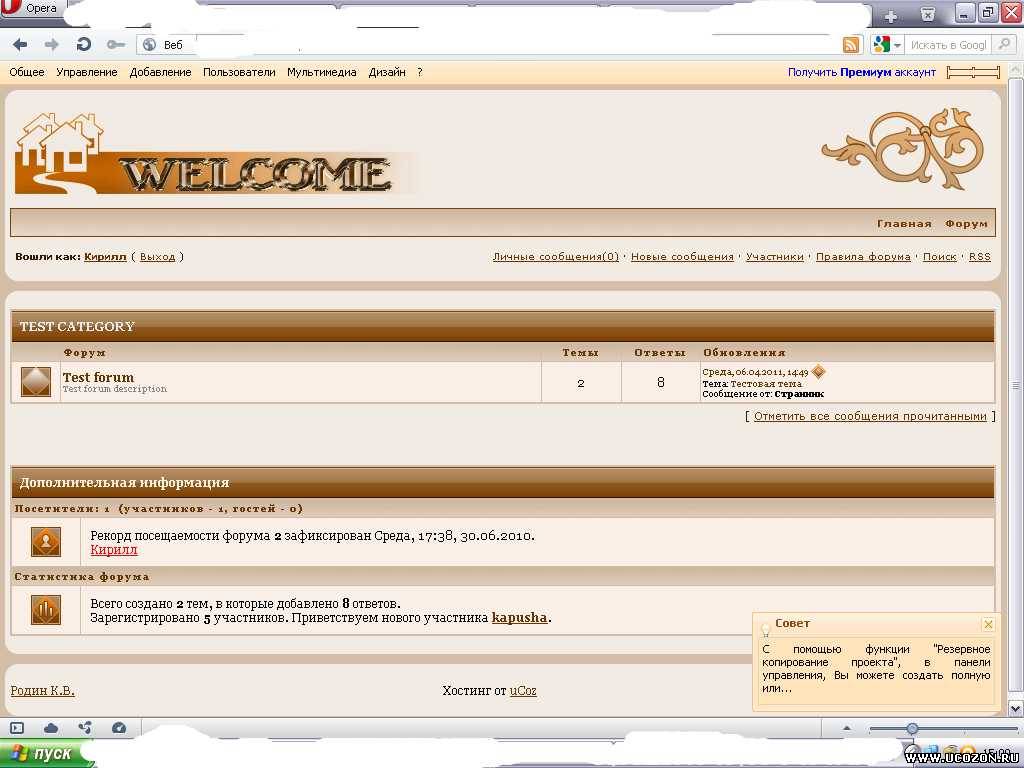Open the Test forum link

click(x=98, y=377)
